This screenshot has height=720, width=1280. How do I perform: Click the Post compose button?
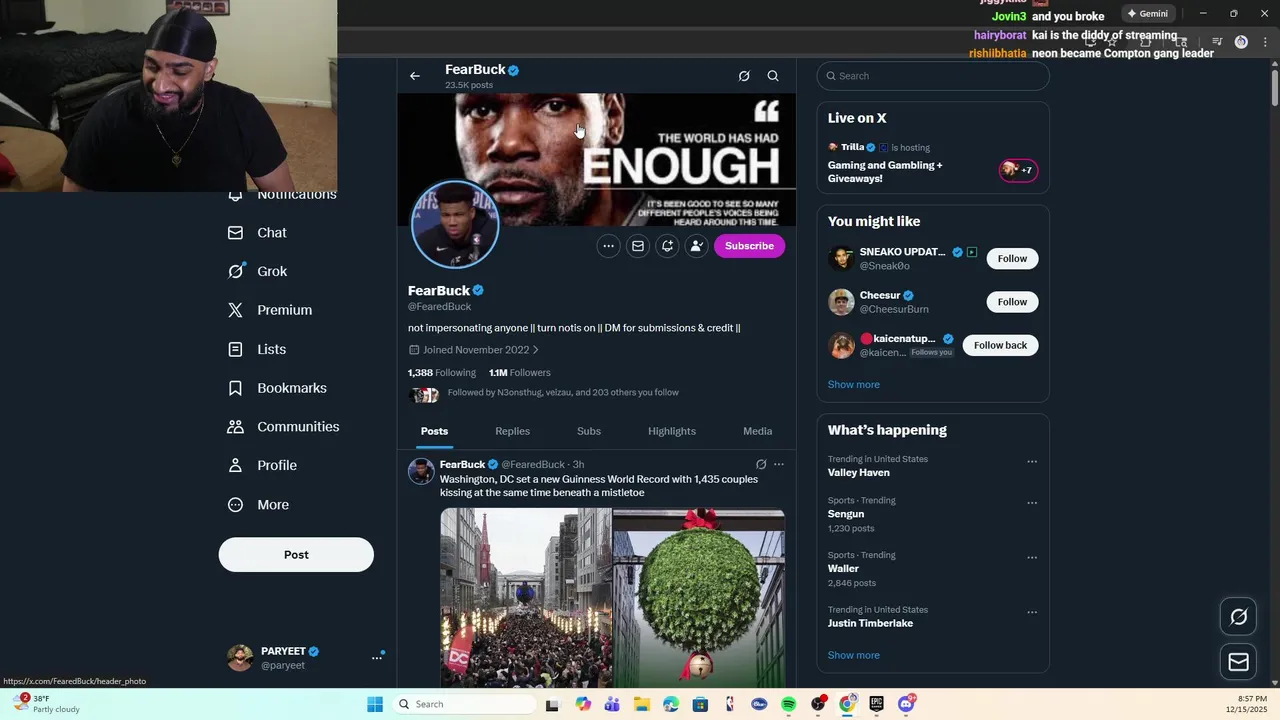pos(296,555)
